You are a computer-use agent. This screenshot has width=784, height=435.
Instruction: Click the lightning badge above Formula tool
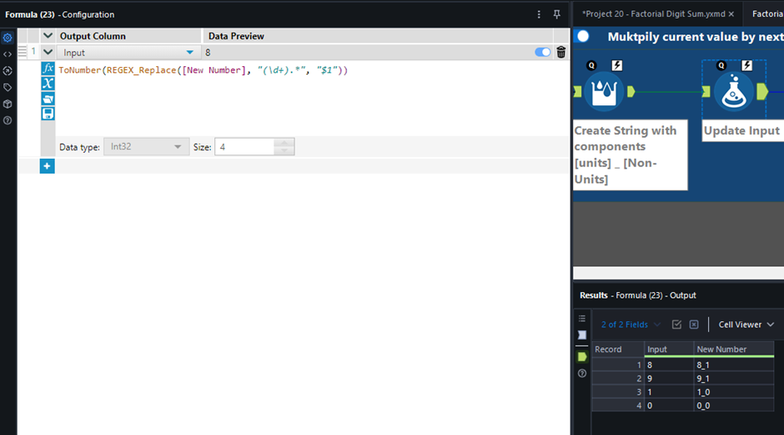click(x=746, y=66)
